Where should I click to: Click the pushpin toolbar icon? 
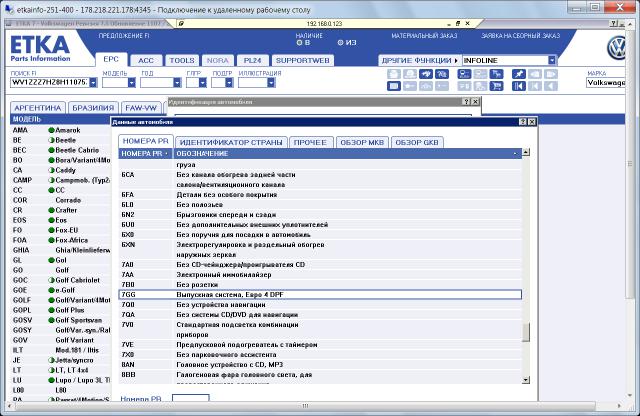pos(519,74)
